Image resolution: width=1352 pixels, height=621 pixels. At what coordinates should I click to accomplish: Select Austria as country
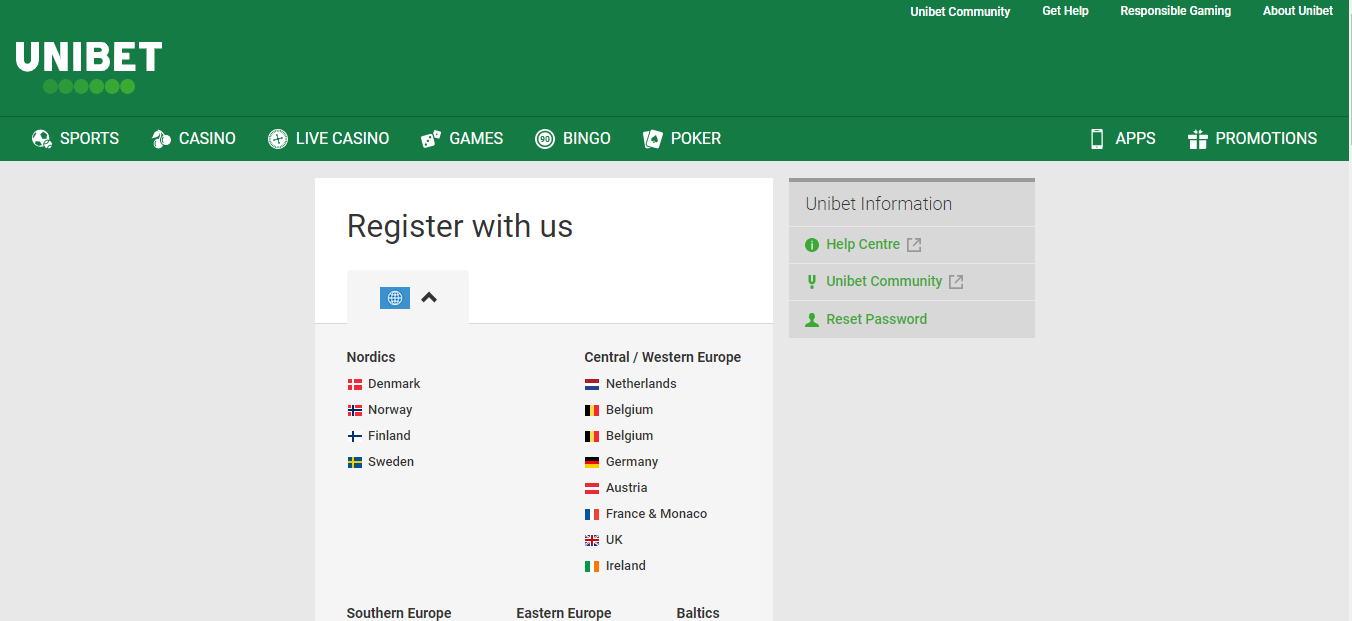point(626,488)
